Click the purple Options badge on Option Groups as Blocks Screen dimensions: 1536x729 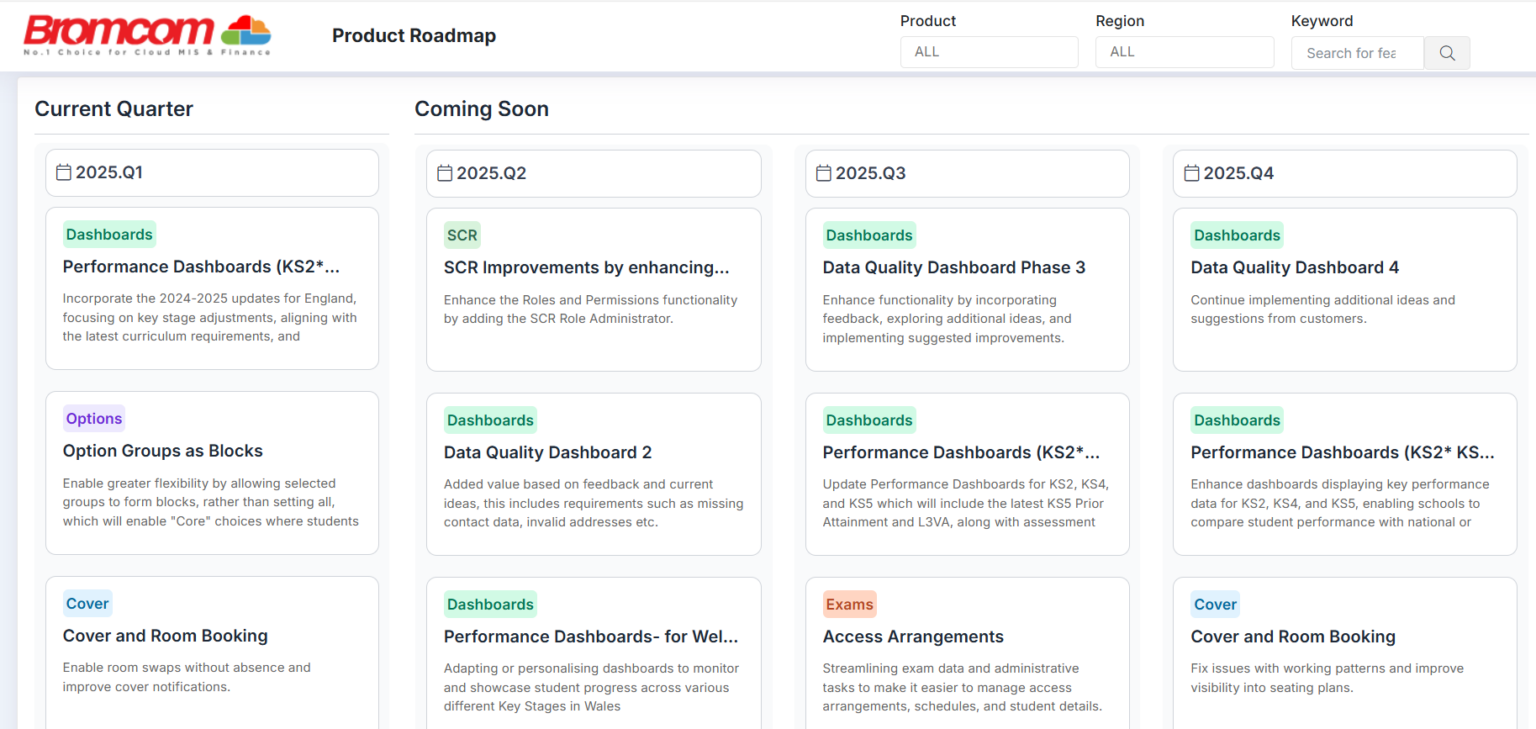[93, 418]
